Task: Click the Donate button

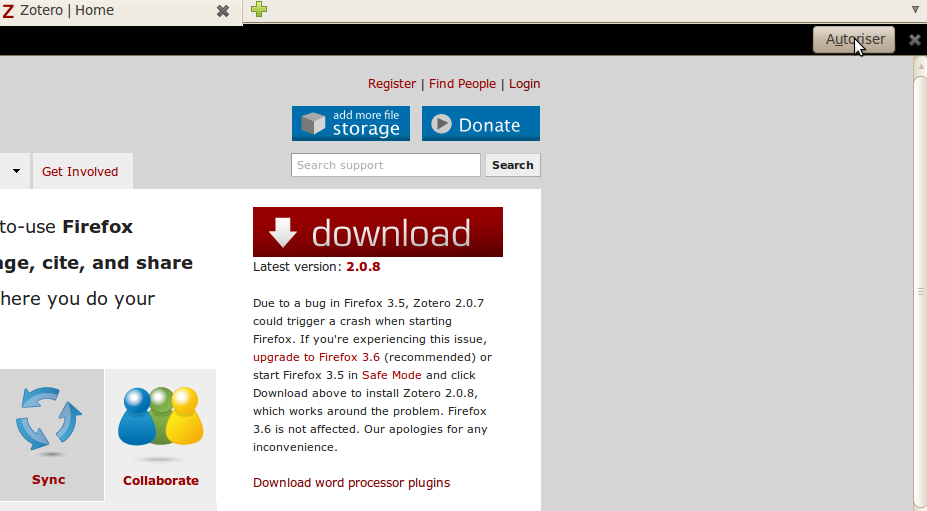Action: pos(481,124)
